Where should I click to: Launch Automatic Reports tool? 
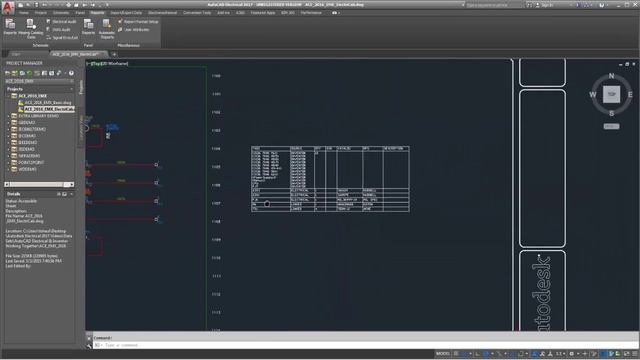pyautogui.click(x=107, y=29)
